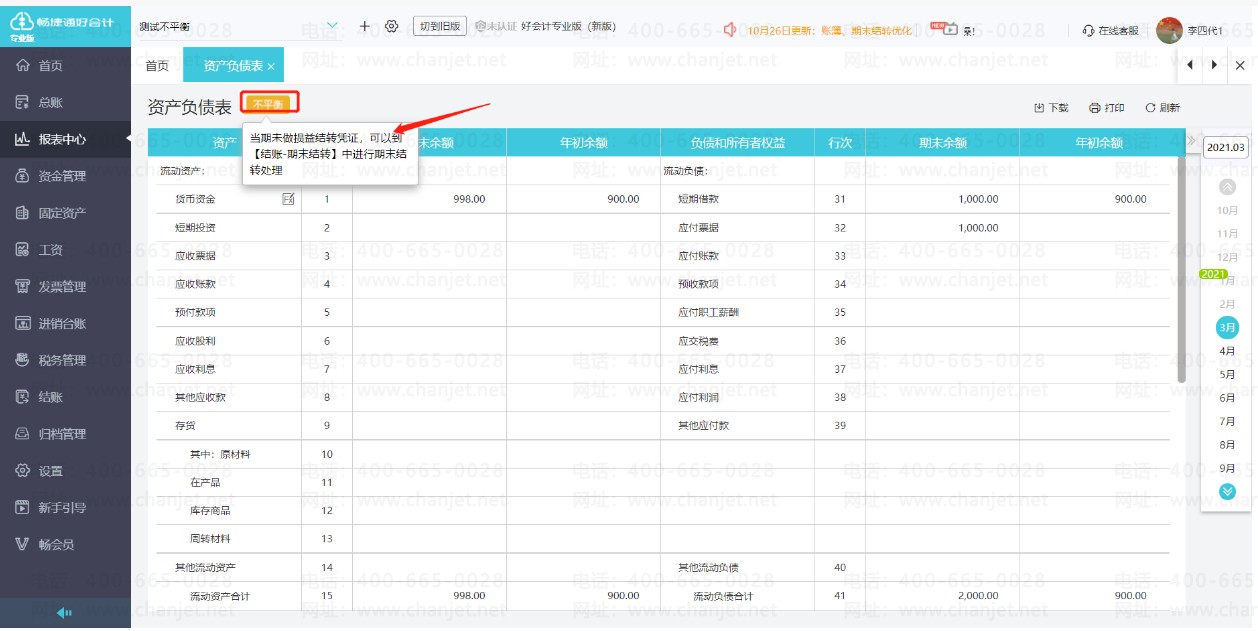Viewport: 1258px width, 631px height.
Task: Open 税务管理 in the sidebar
Action: pos(65,360)
